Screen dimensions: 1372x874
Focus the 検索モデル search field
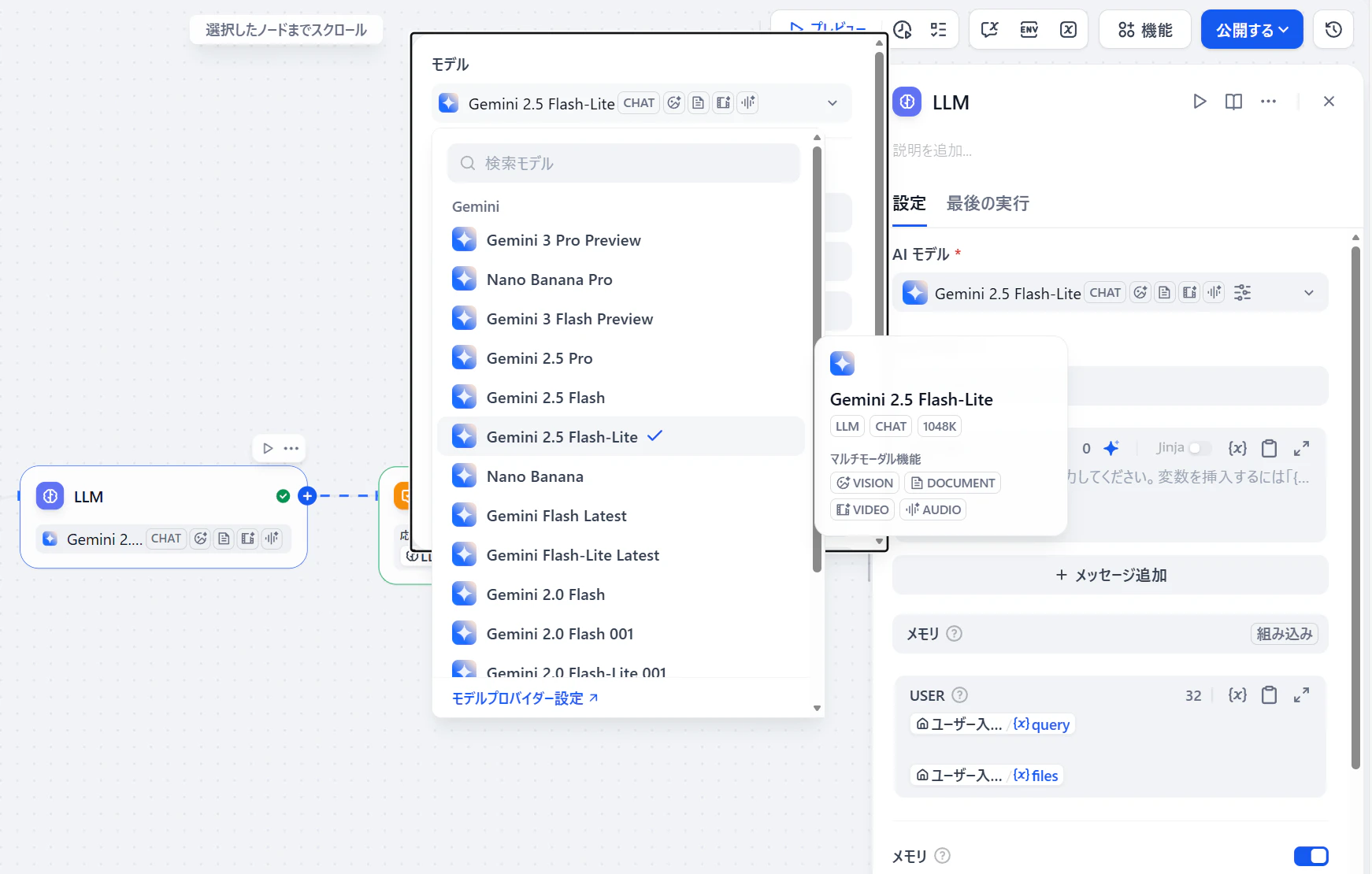(624, 163)
